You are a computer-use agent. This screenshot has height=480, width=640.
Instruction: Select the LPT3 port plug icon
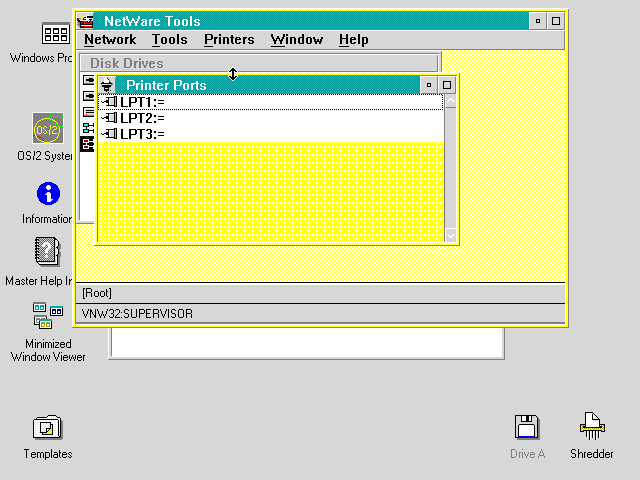point(109,134)
